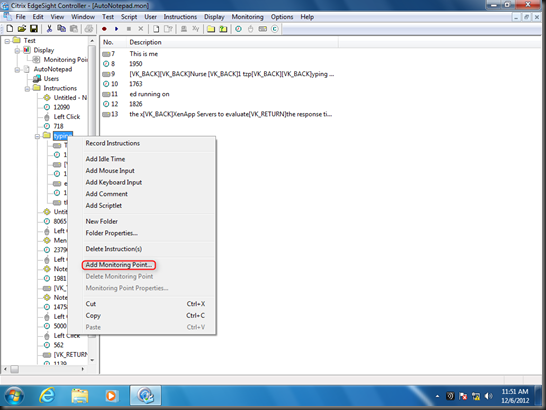Collapse the typing folder node

tap(37, 137)
